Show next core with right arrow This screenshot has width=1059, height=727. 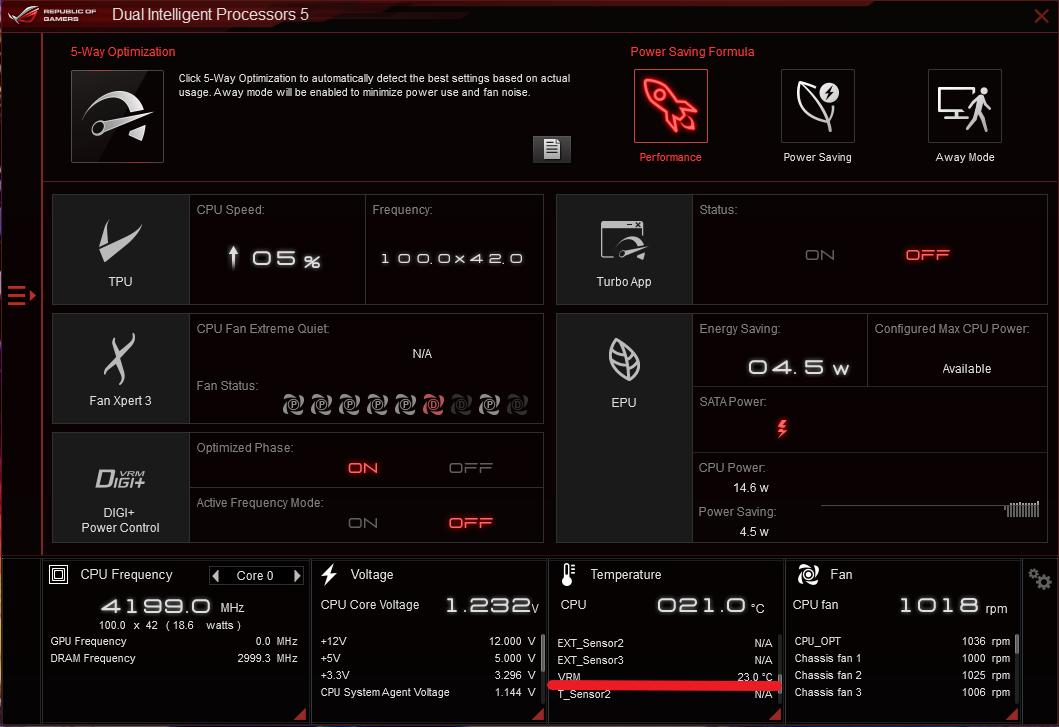(x=296, y=576)
